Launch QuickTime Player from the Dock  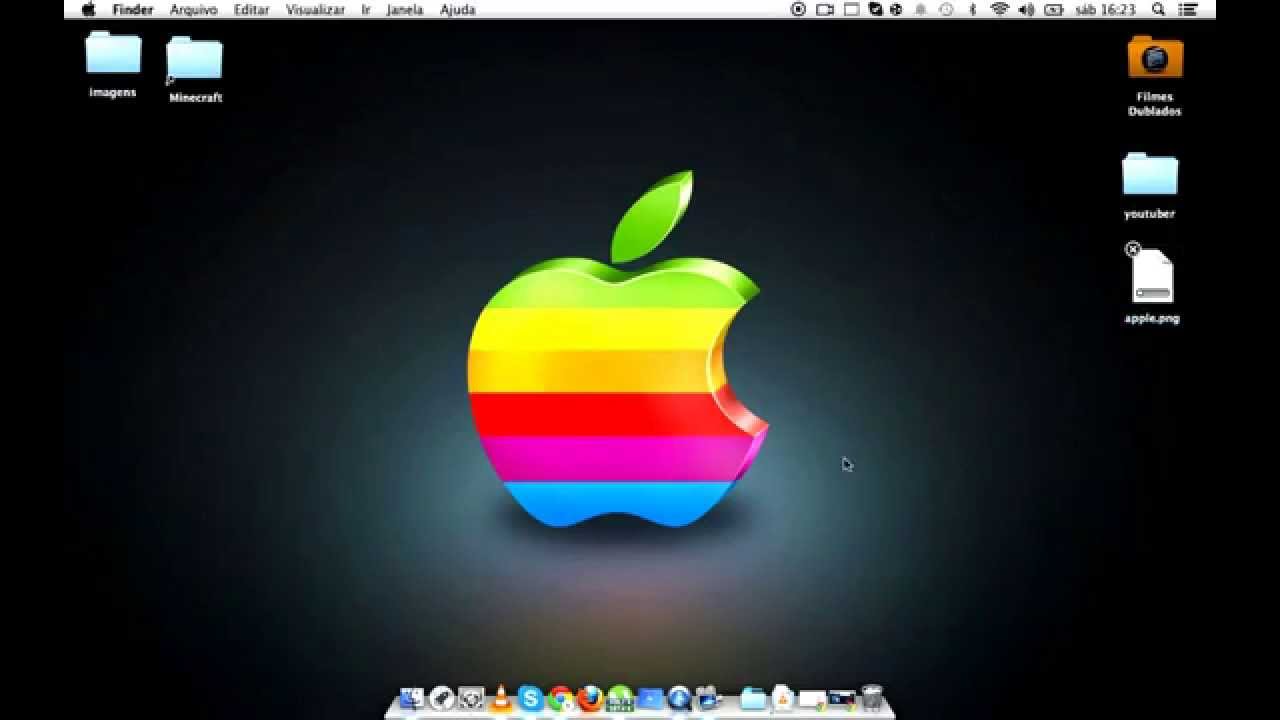pos(680,698)
